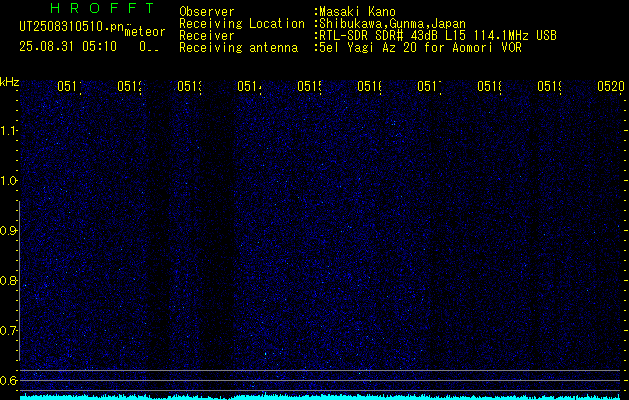Click the 0.8 kHz axis label
The height and width of the screenshot is (400, 629).
[x=8, y=280]
